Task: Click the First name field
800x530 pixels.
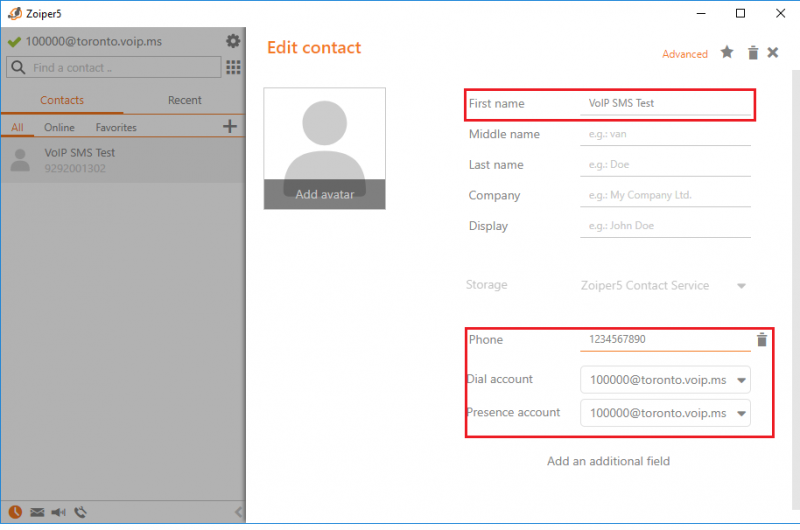Action: pos(665,104)
